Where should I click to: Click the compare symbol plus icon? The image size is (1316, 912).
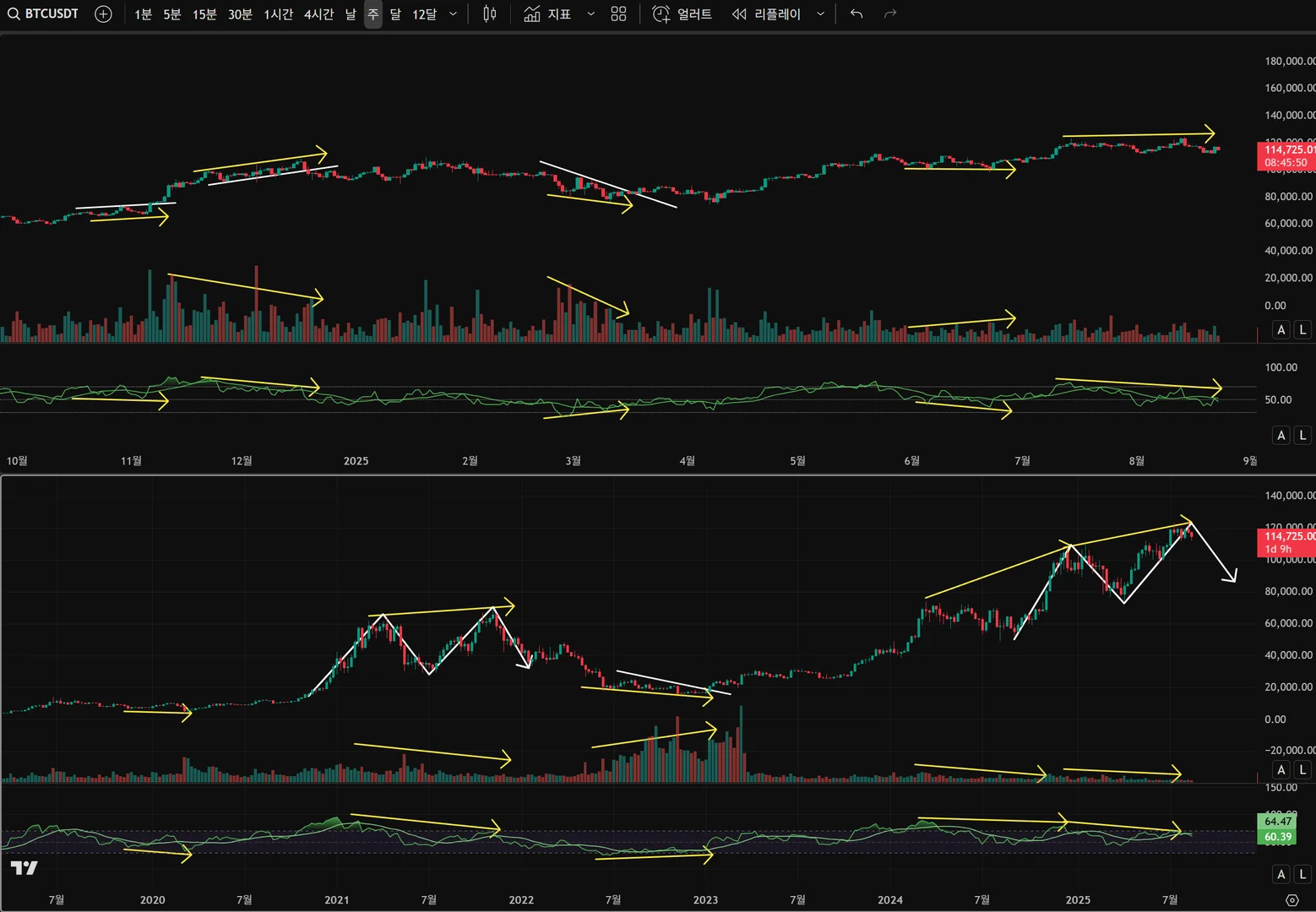click(103, 14)
